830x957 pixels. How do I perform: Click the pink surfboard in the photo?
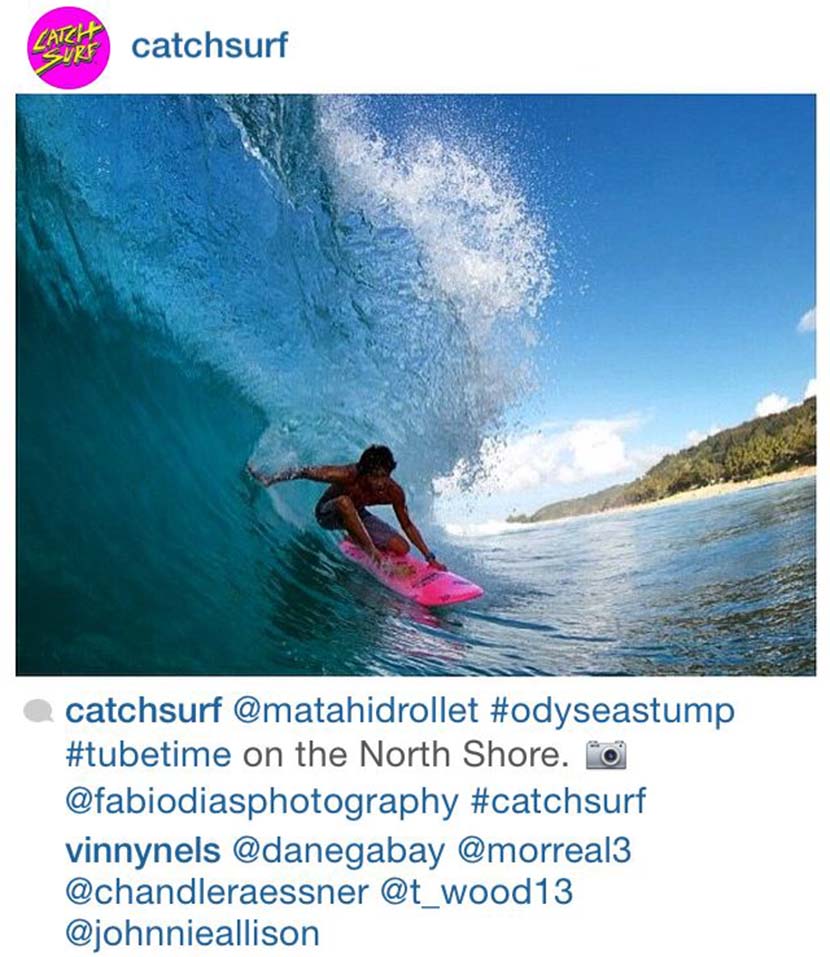coord(412,574)
